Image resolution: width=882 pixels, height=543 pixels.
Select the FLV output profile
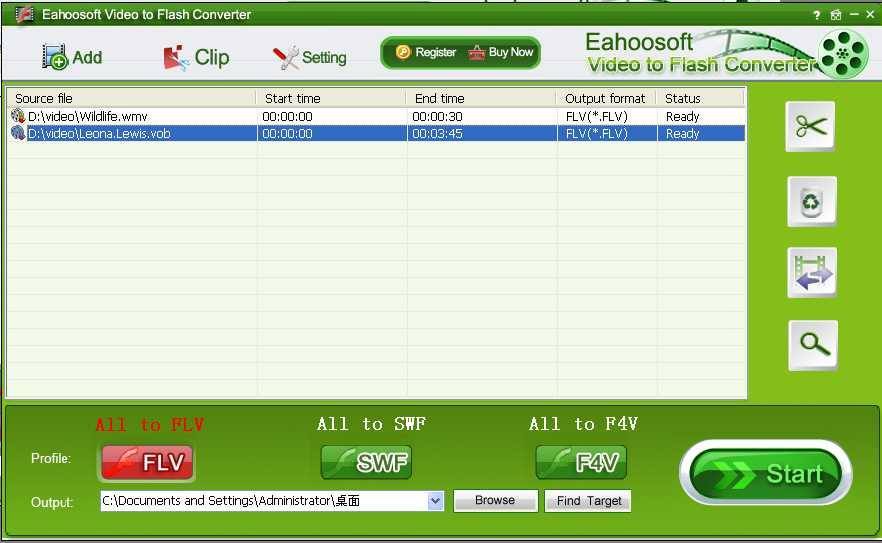[147, 463]
